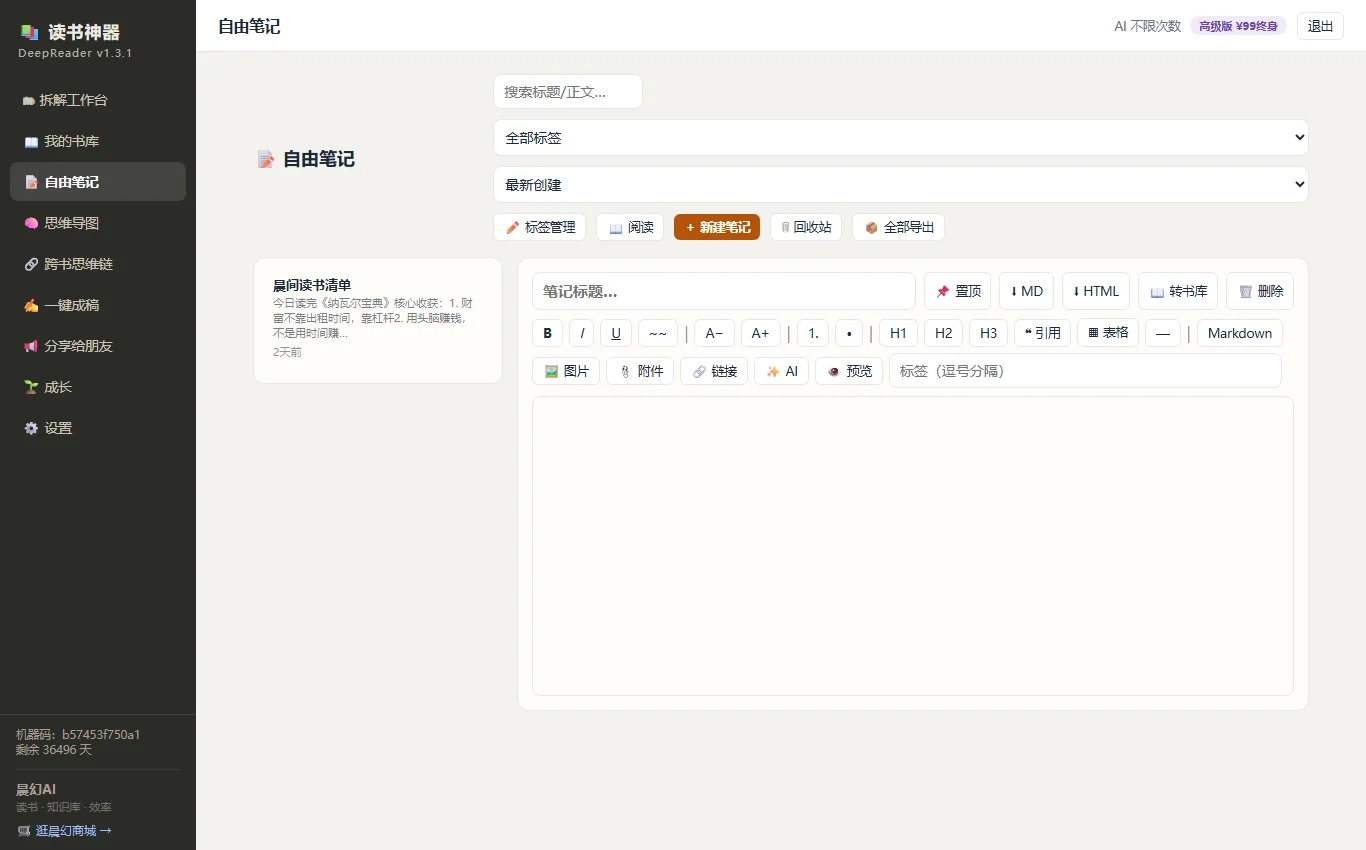Toggle bold formatting button B
This screenshot has height=850, width=1366.
[547, 333]
